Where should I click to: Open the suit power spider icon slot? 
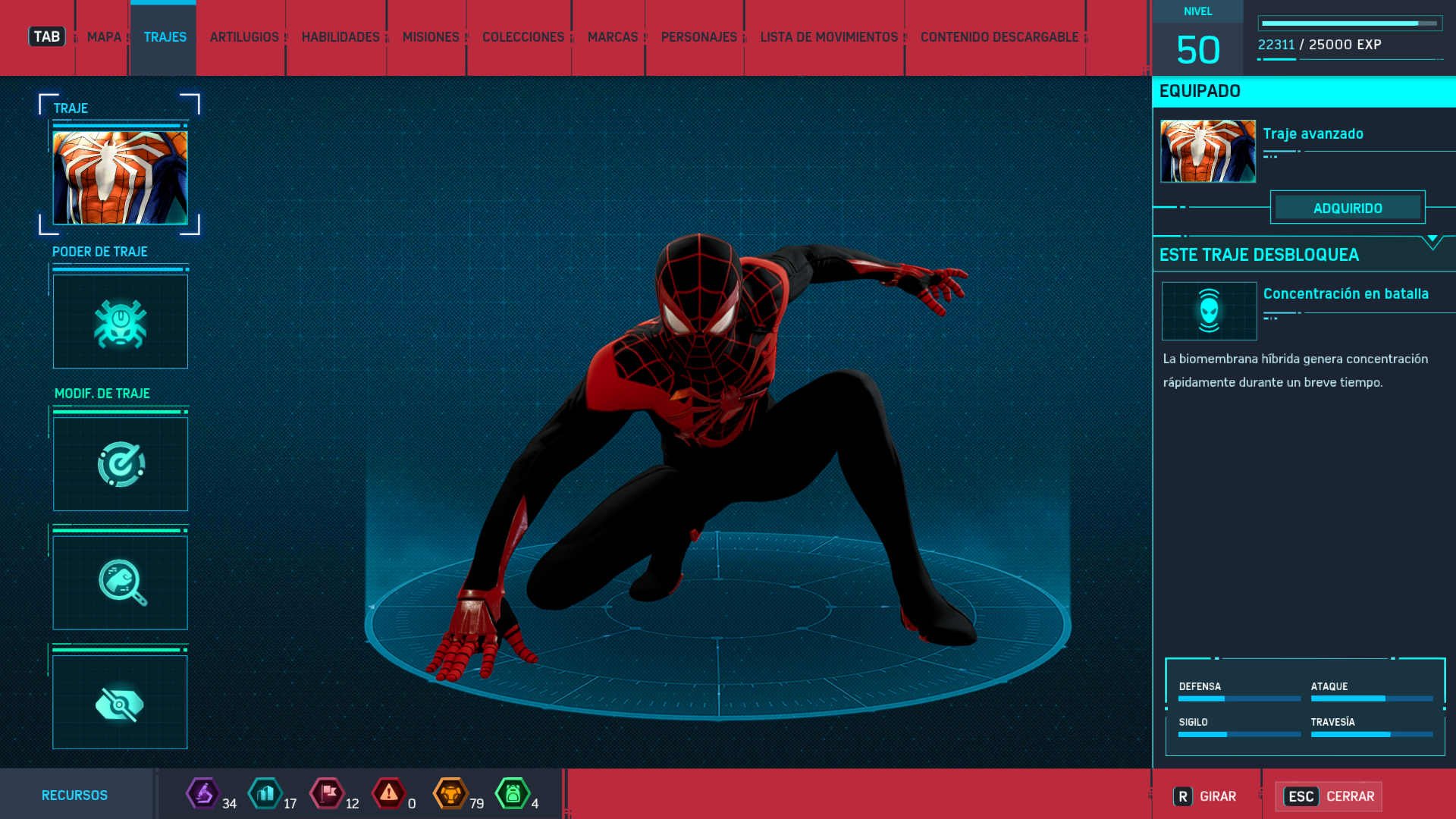pos(121,322)
